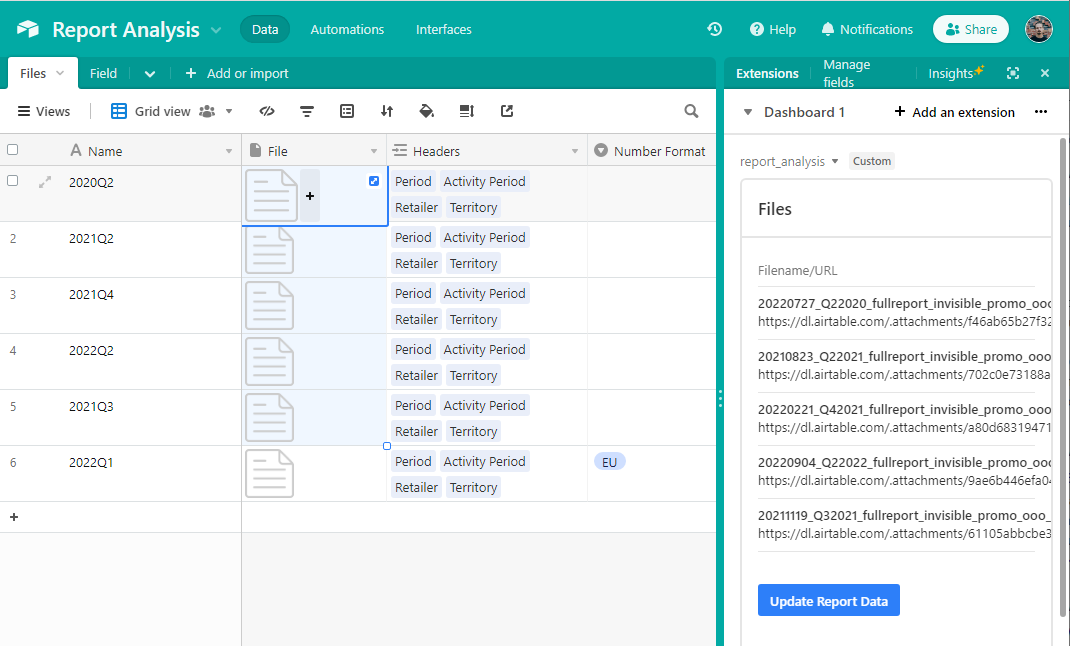Click the add attachment plus in 2020Q2

310,196
